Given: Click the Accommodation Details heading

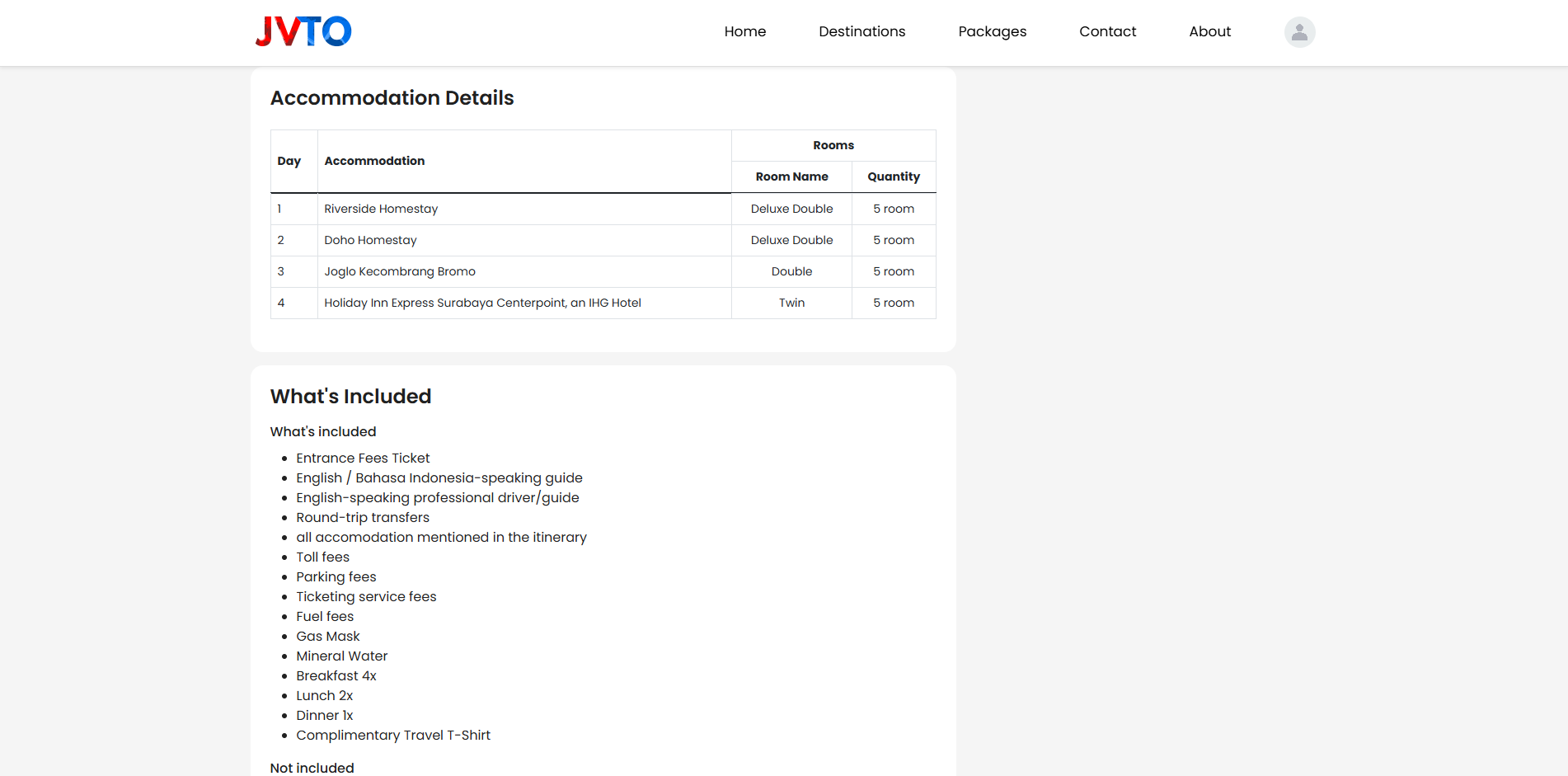Looking at the screenshot, I should [392, 97].
